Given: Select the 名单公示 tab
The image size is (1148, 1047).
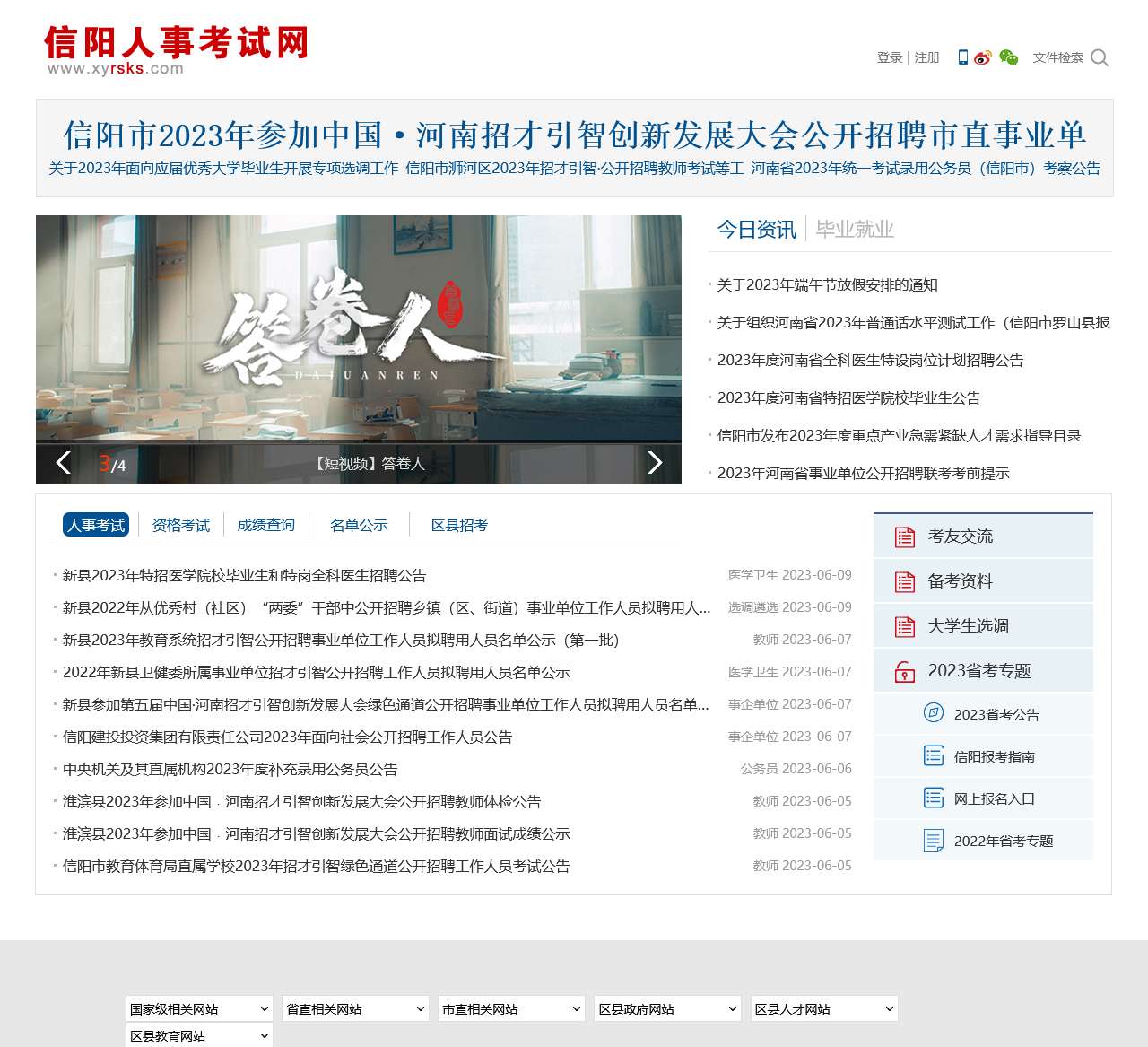Looking at the screenshot, I should pos(359,525).
